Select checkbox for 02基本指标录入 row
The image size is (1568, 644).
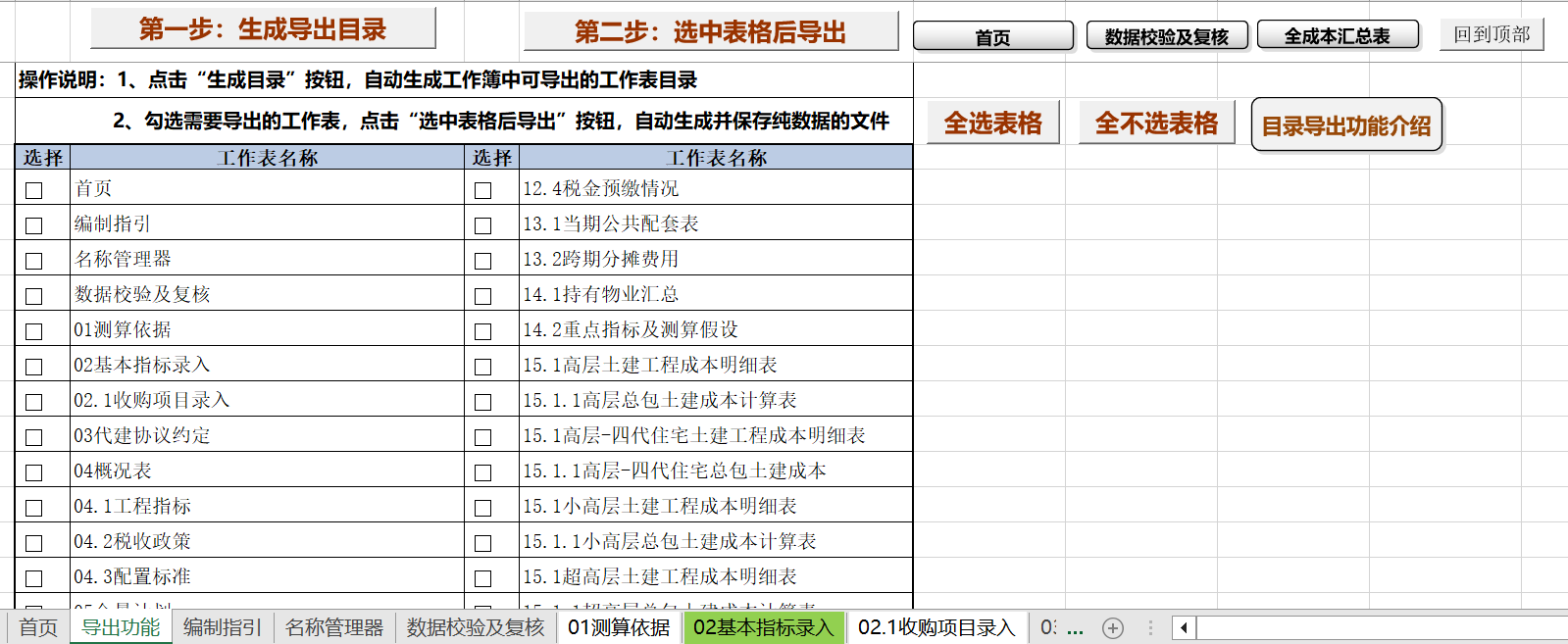34,367
